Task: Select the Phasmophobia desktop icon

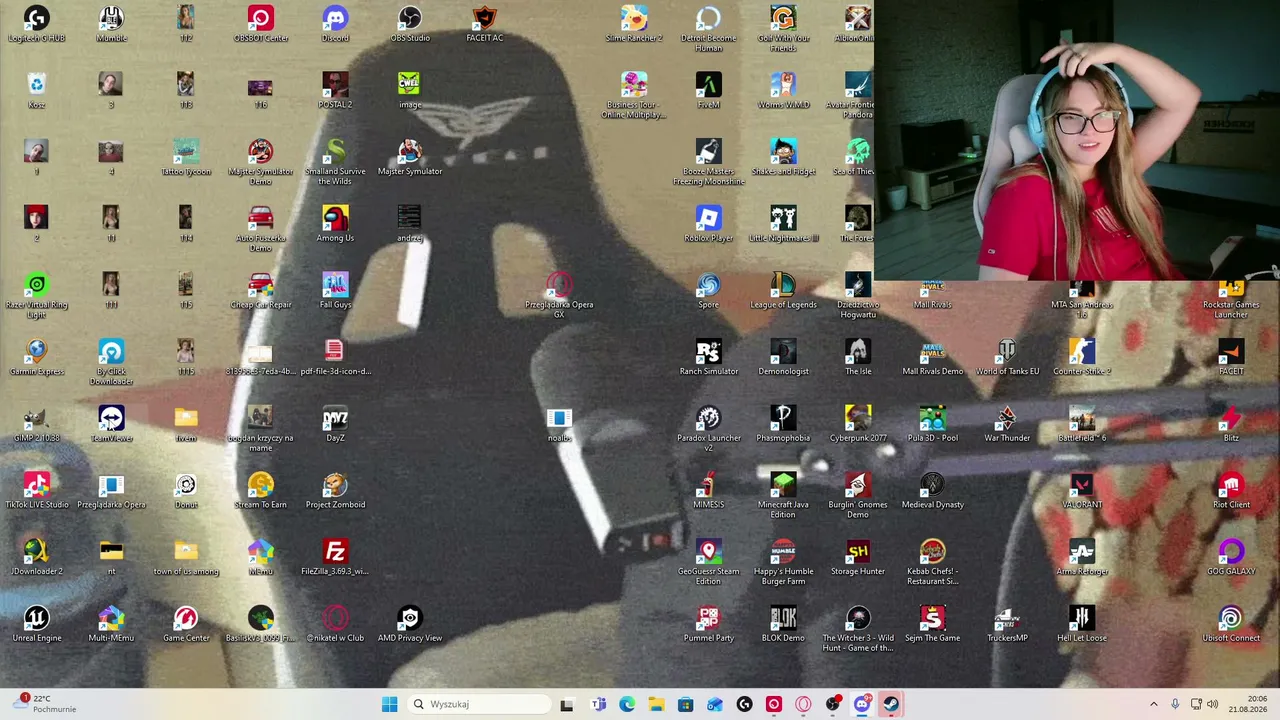Action: pyautogui.click(x=783, y=425)
